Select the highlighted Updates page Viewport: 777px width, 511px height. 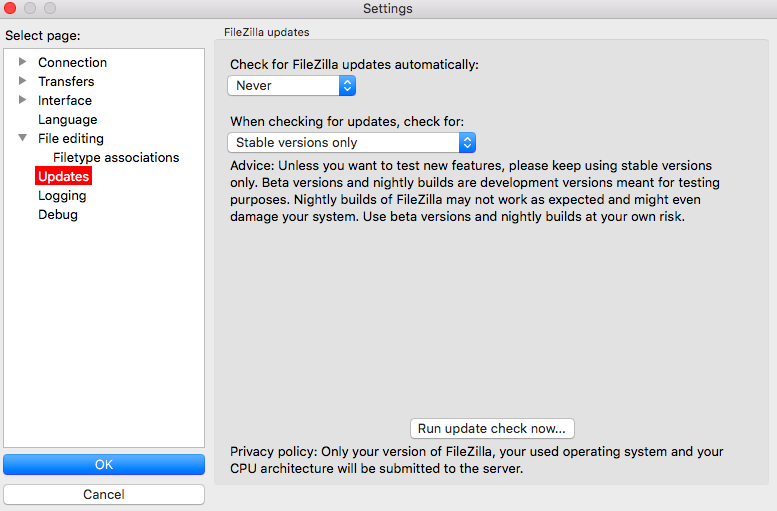[63, 176]
